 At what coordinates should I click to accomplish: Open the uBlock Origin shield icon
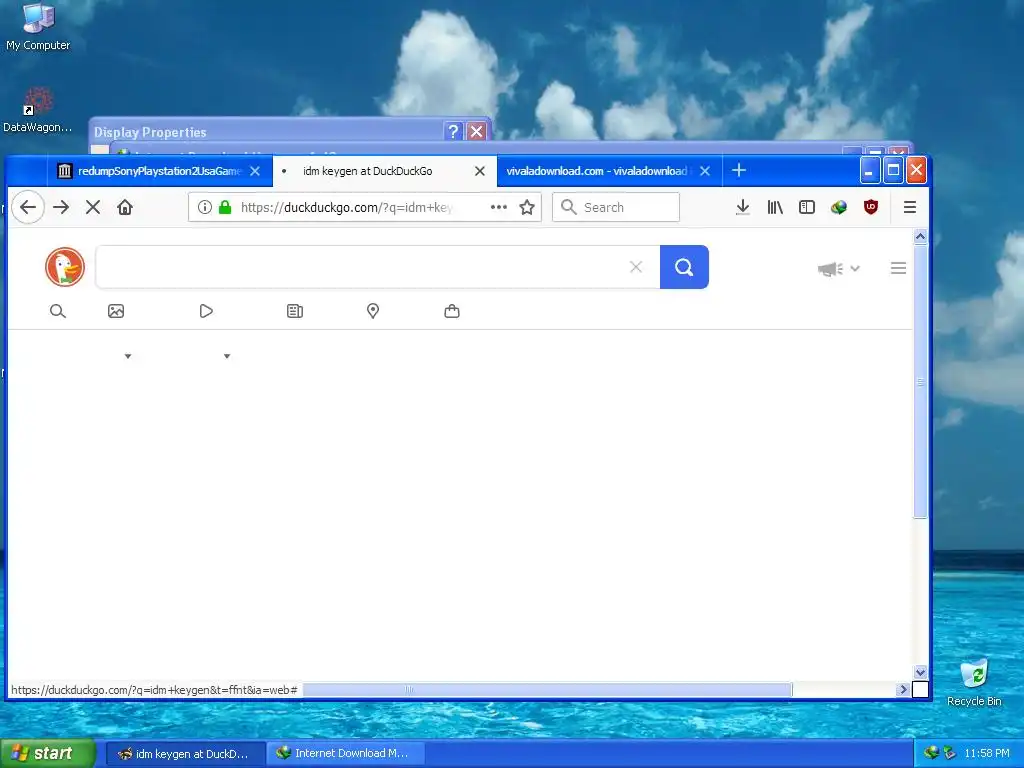[x=871, y=207]
